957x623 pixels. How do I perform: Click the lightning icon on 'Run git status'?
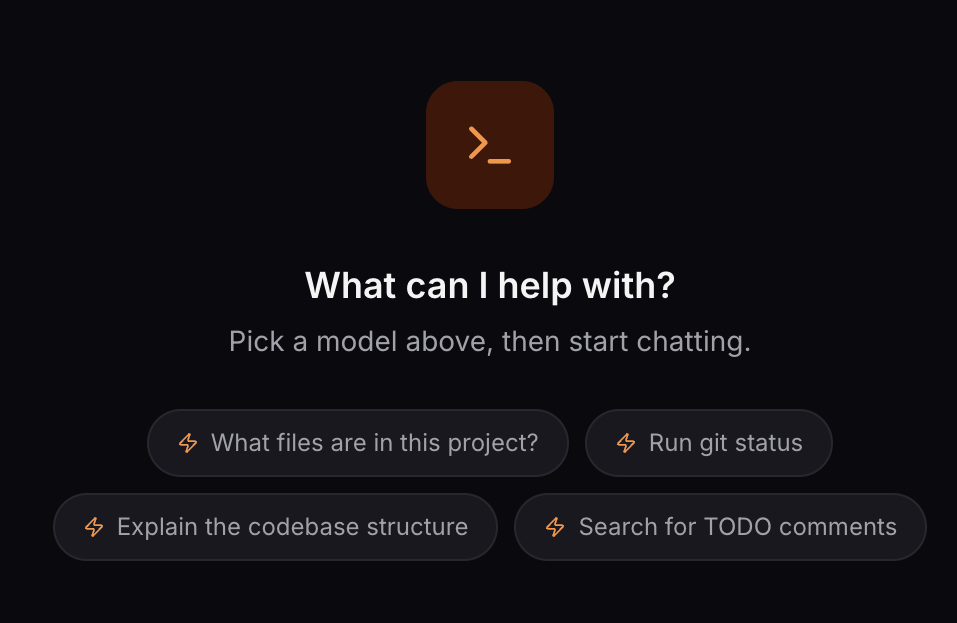(626, 443)
